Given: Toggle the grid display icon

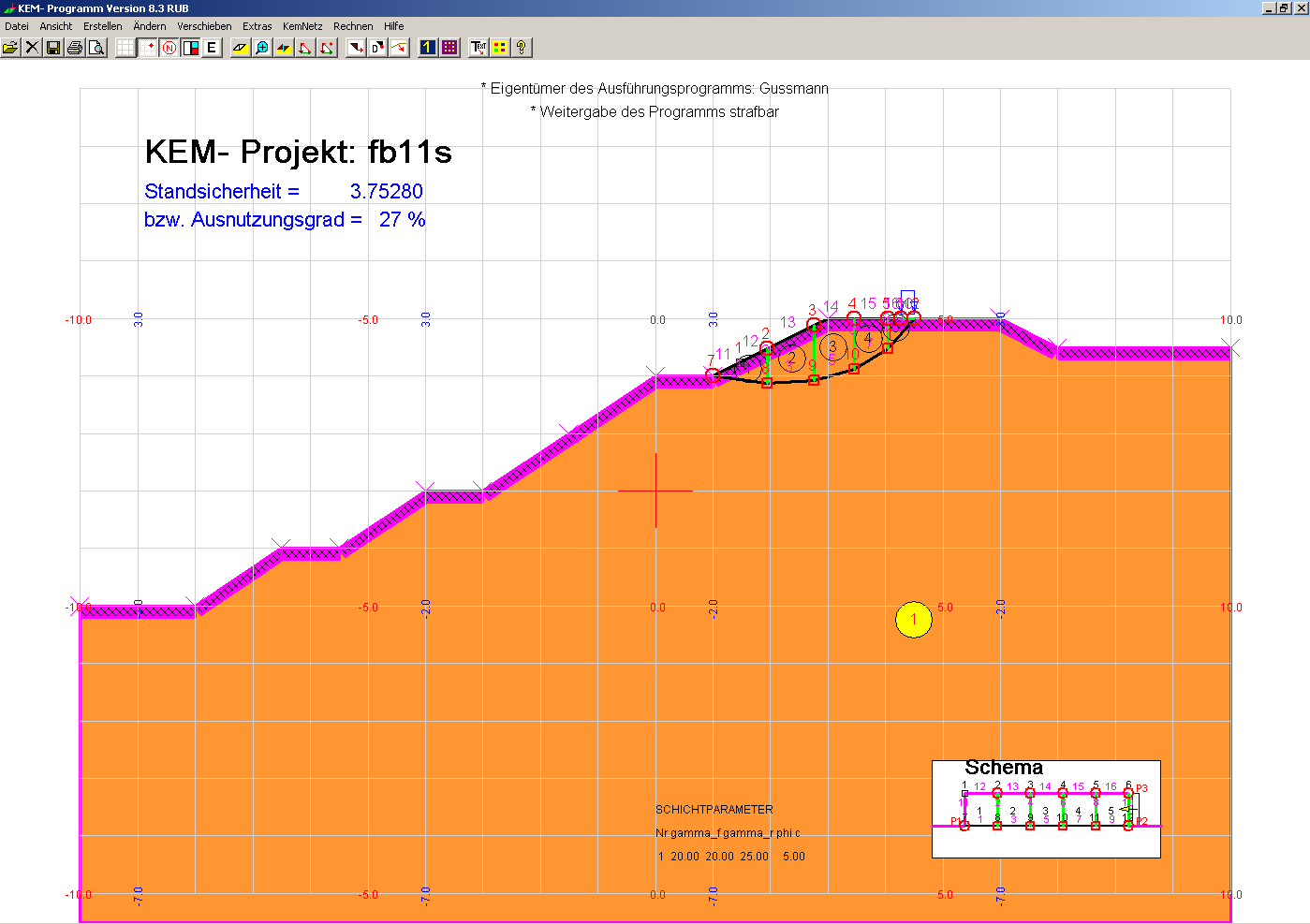Looking at the screenshot, I should [x=125, y=47].
